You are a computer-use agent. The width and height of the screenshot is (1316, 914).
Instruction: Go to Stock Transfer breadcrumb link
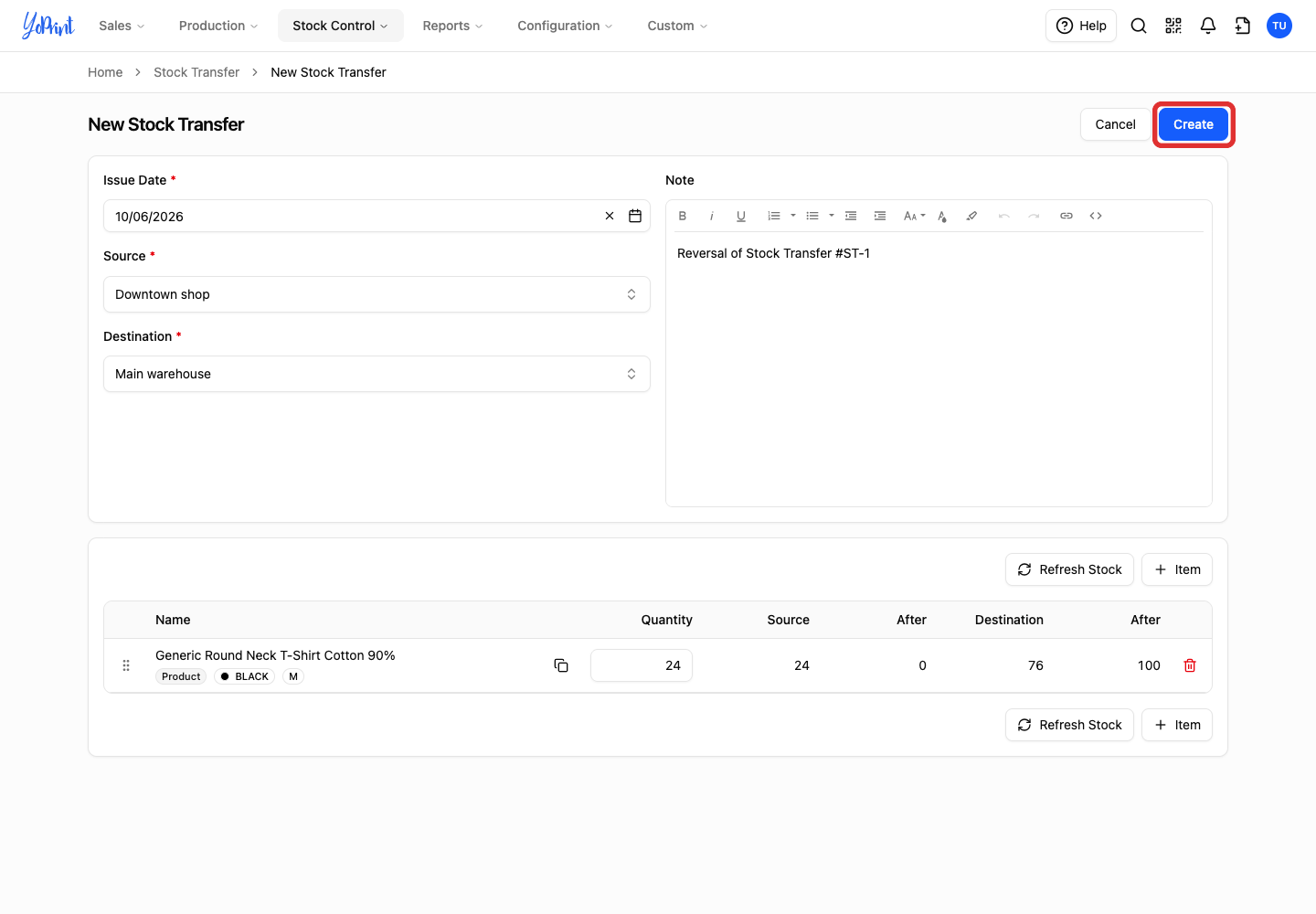point(196,72)
